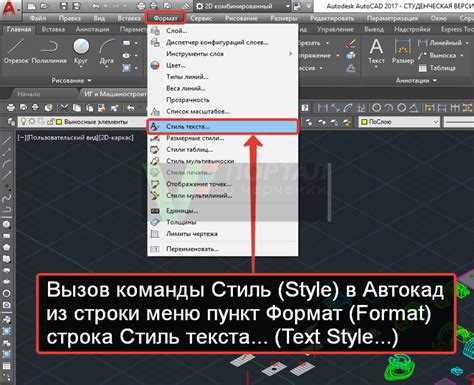Toggle the lock icon of current layer
This screenshot has height=385, width=474.
[x=52, y=122]
